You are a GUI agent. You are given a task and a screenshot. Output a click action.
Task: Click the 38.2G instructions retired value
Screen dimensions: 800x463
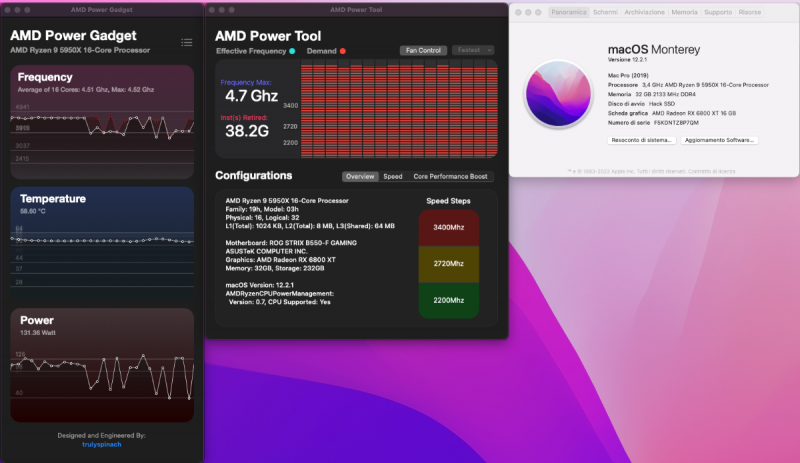(247, 131)
